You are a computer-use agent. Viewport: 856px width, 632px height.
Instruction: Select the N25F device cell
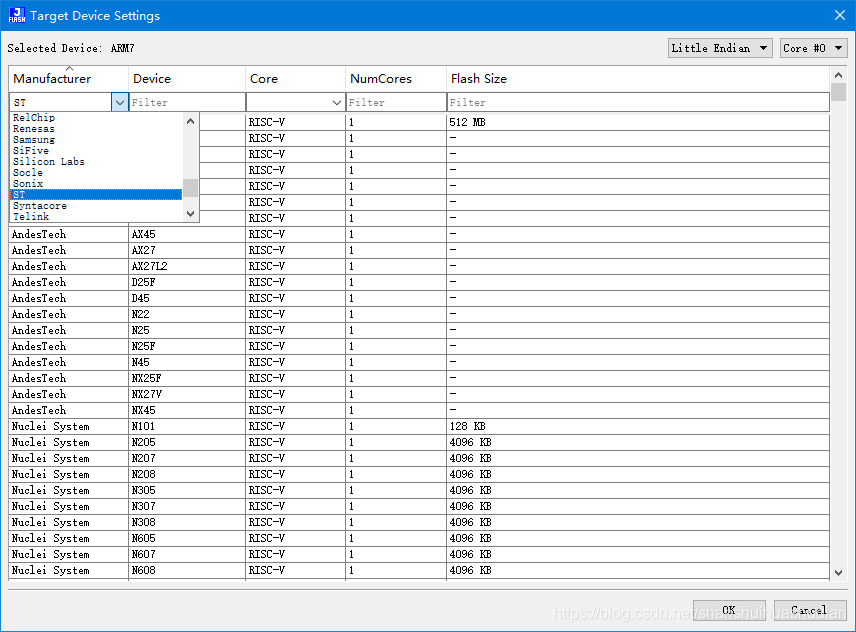point(187,346)
